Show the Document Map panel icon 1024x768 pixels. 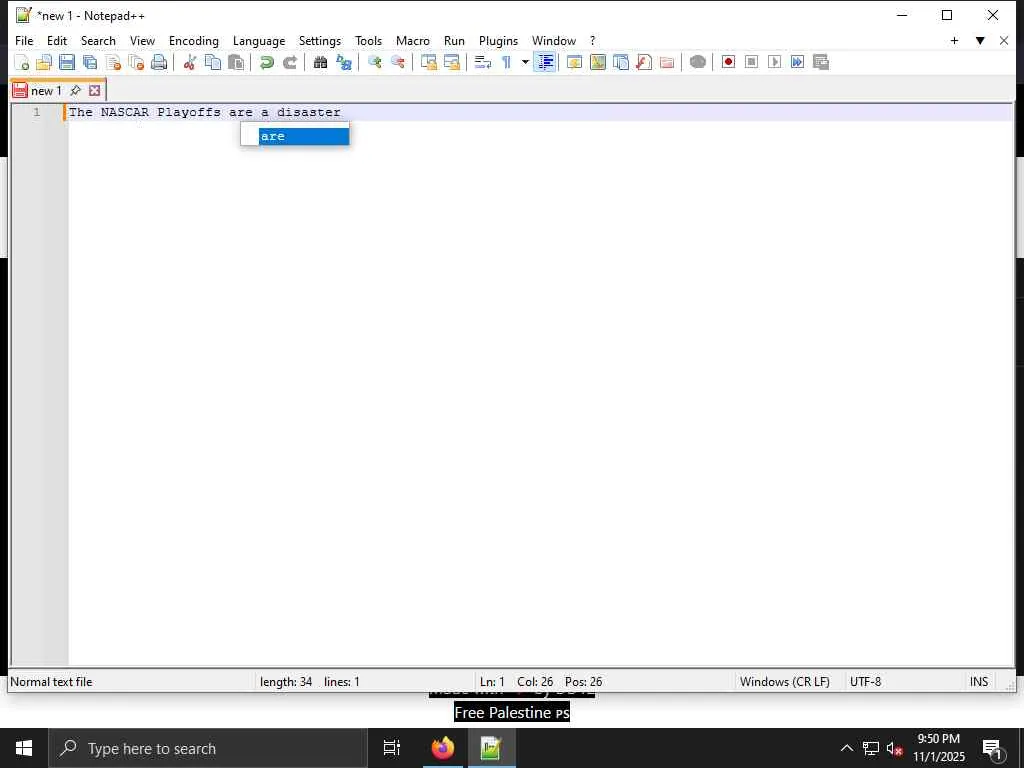tap(598, 62)
